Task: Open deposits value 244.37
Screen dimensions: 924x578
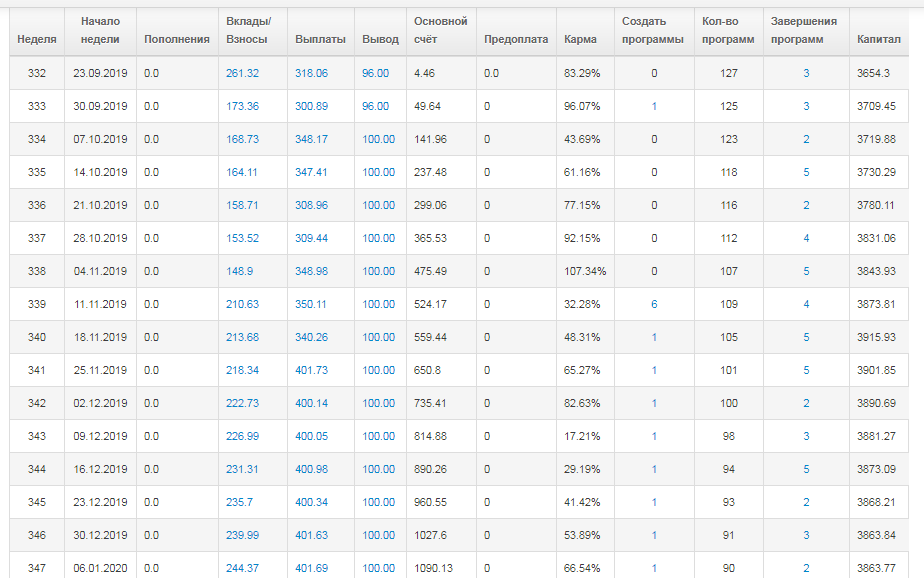Action: (242, 568)
